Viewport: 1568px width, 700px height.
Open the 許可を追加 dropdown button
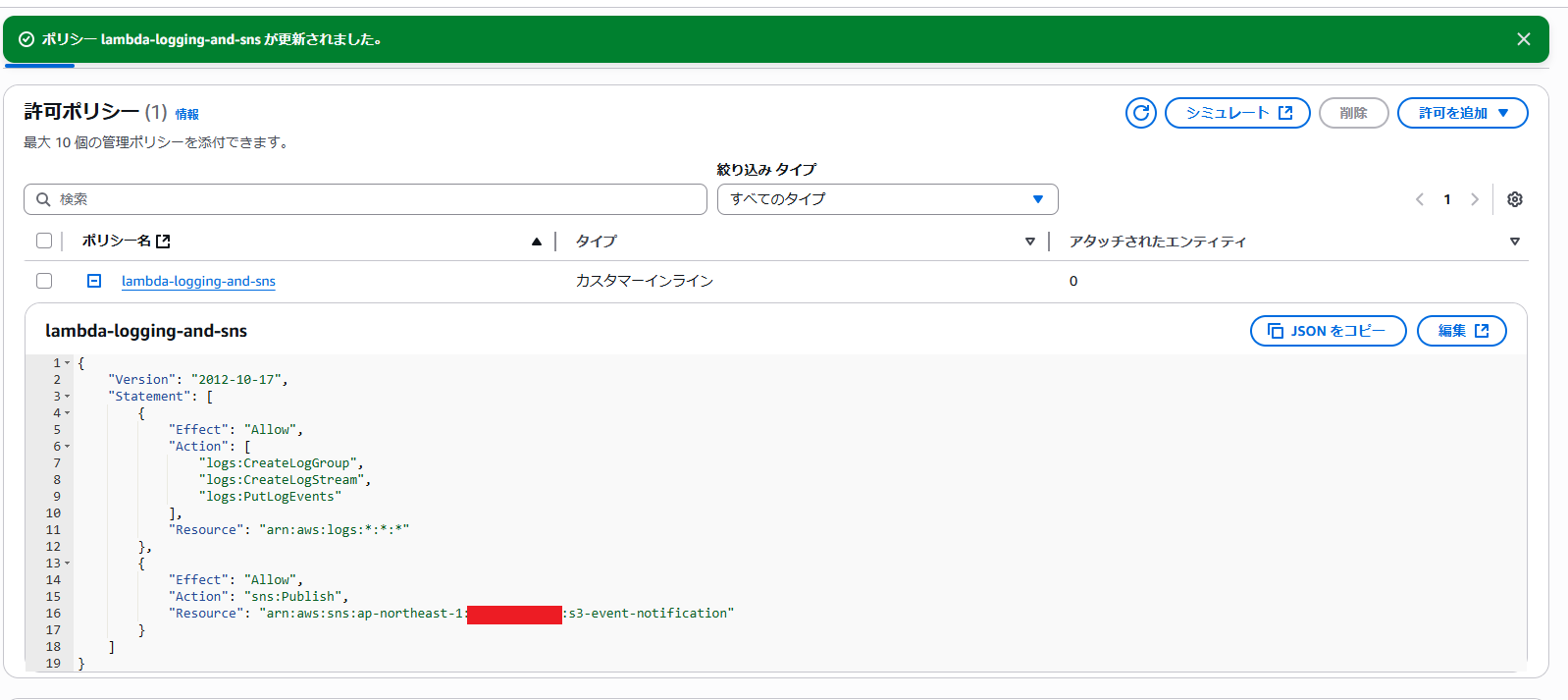point(1462,113)
